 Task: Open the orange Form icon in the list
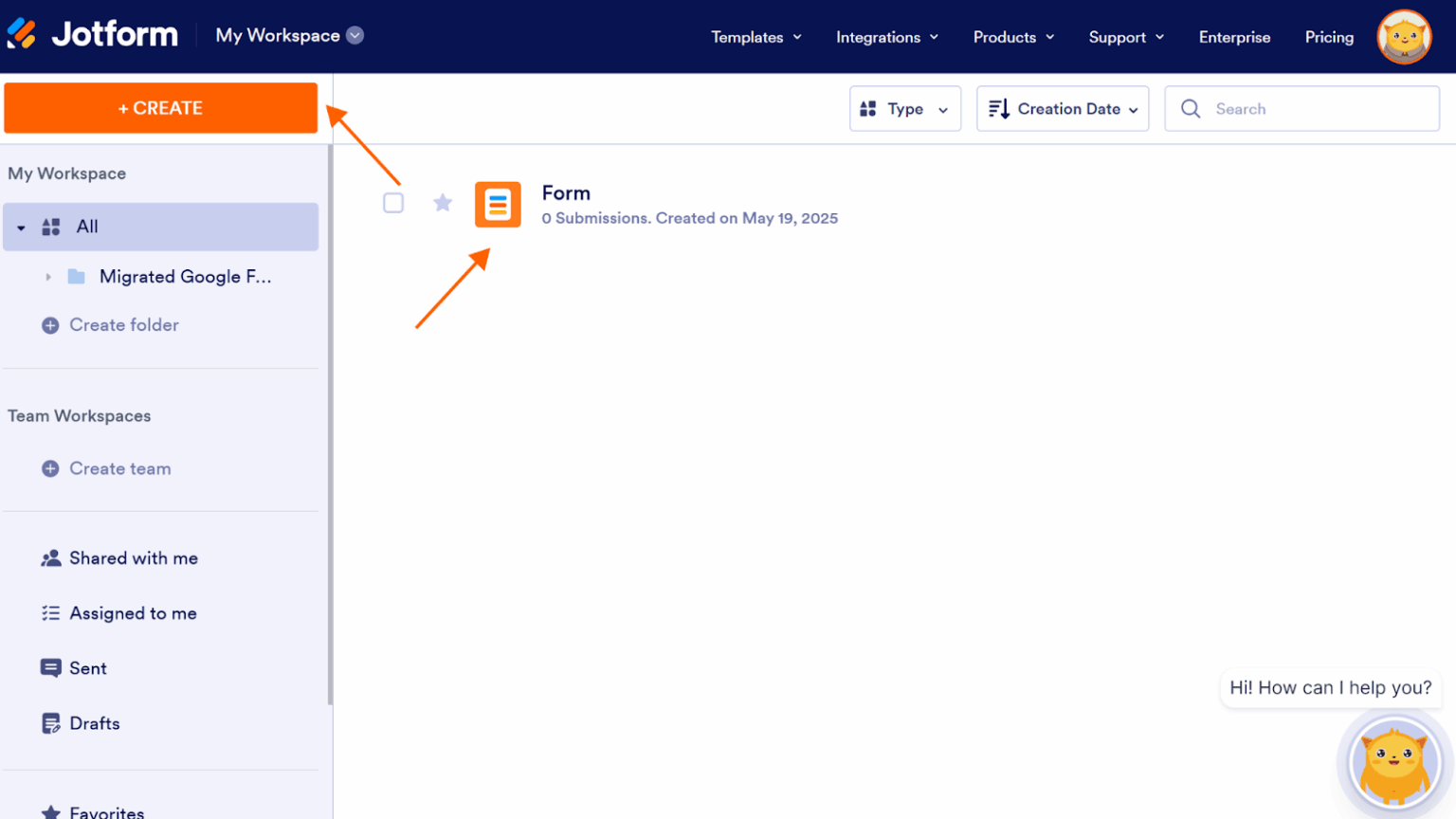pos(498,204)
